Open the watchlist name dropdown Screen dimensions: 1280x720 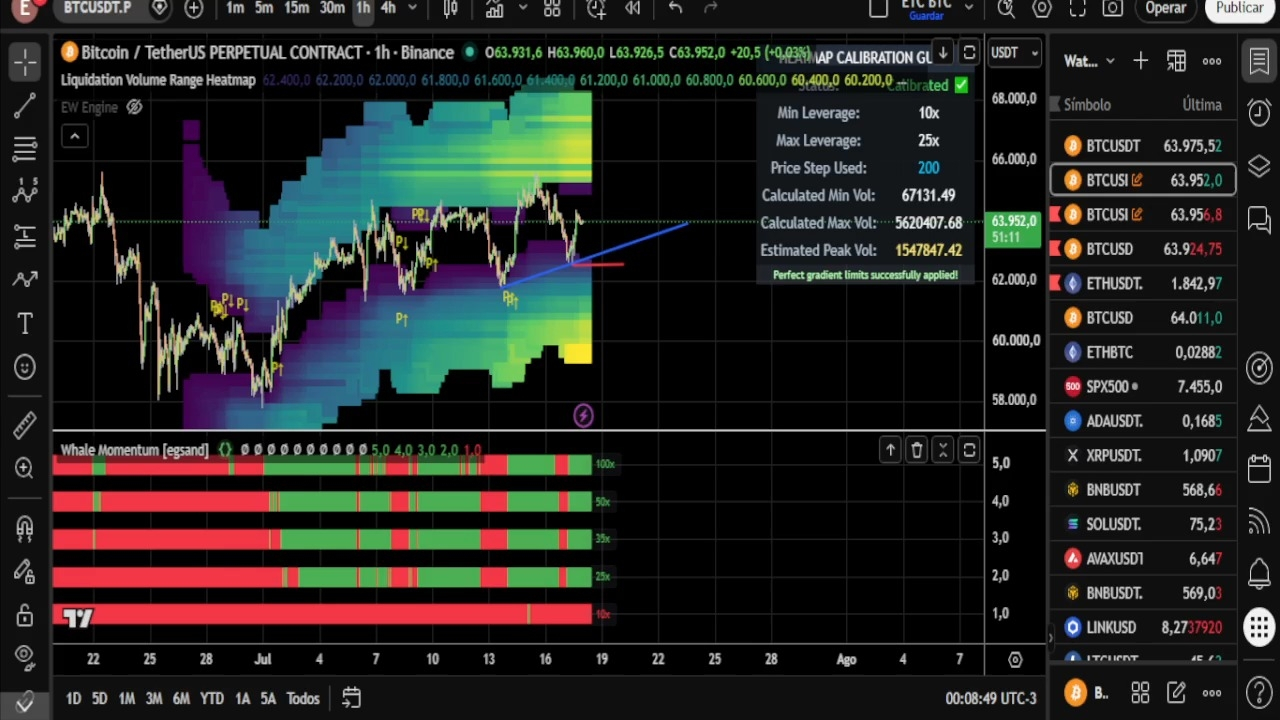click(x=1089, y=61)
